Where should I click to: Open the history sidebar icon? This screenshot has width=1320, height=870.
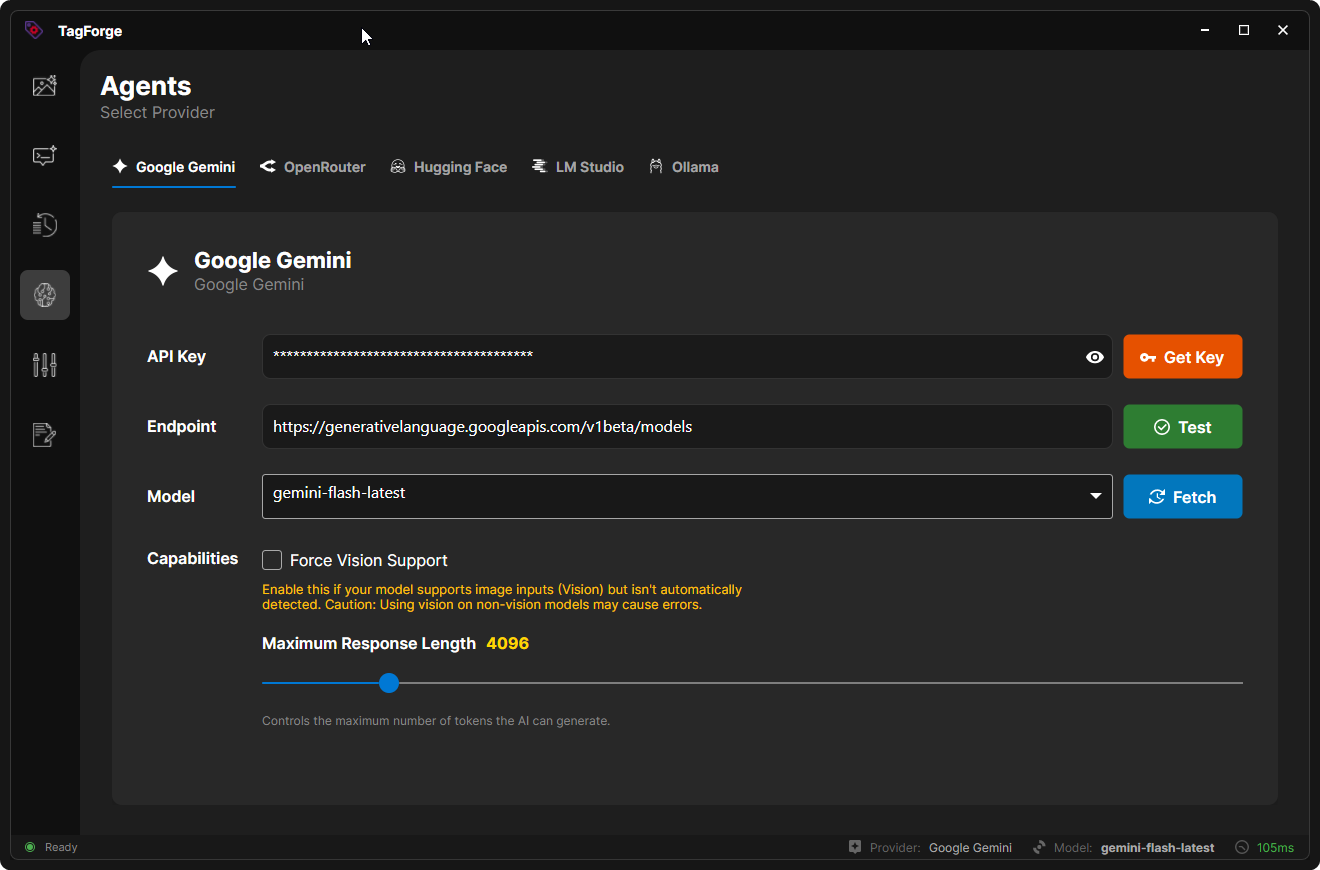coord(45,225)
